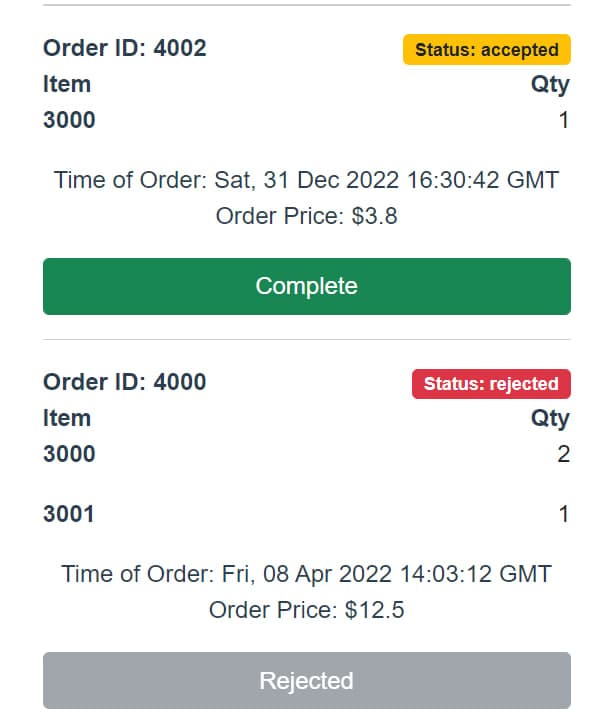Click the Item column header in order 4000

[x=67, y=418]
